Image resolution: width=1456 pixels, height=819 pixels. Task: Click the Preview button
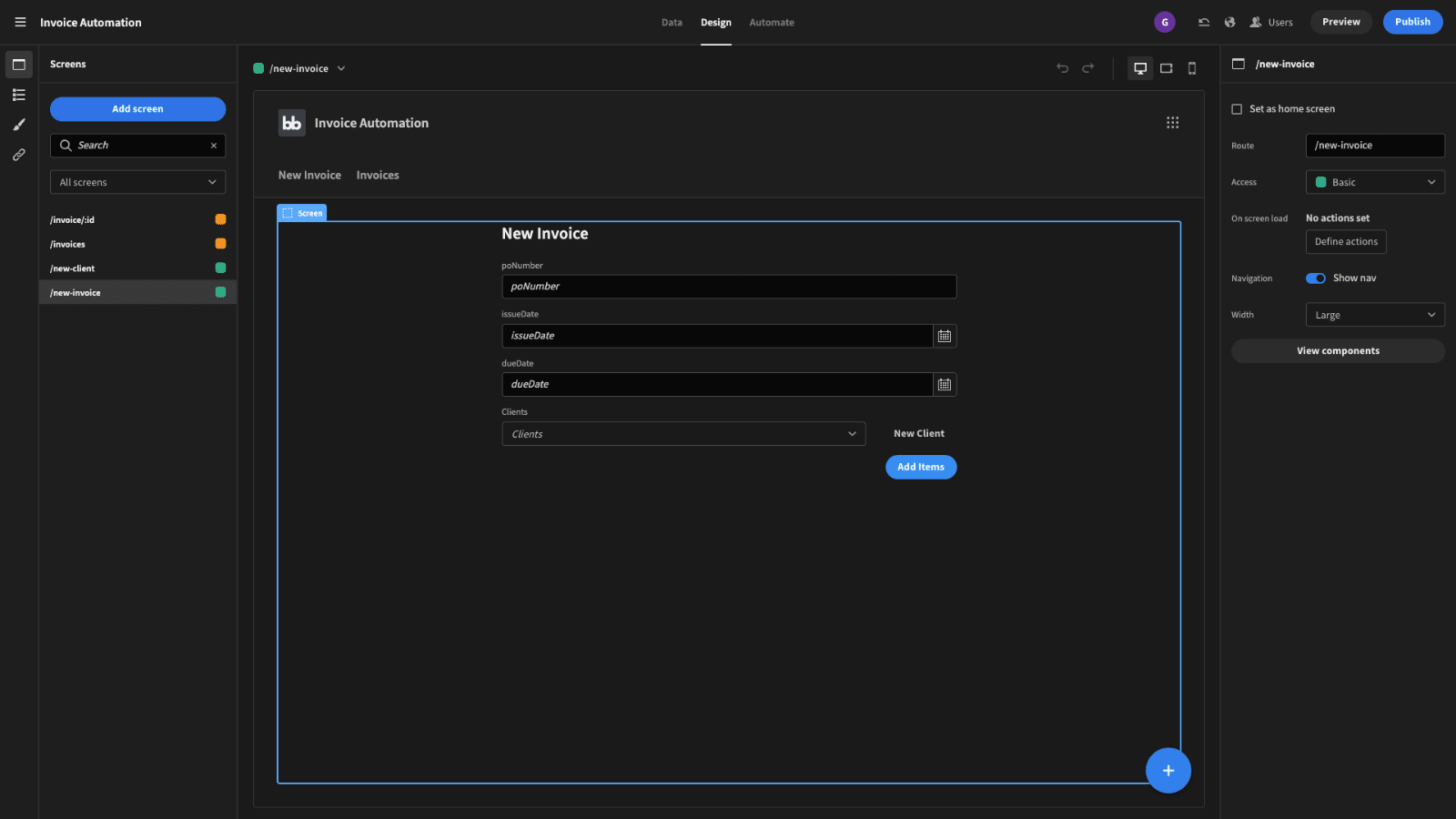tap(1341, 22)
